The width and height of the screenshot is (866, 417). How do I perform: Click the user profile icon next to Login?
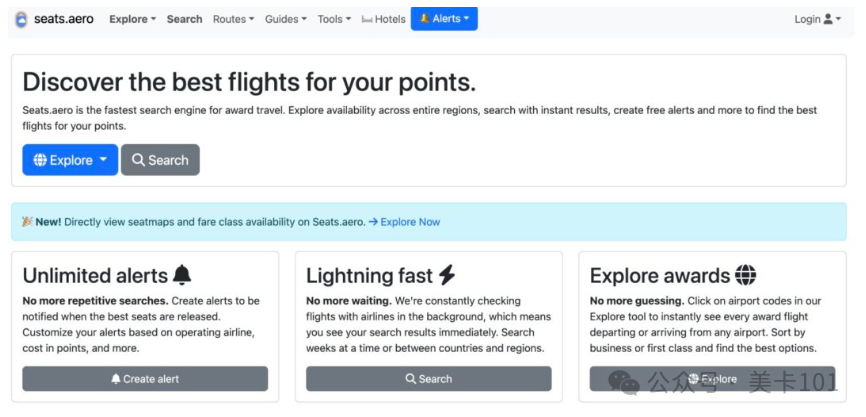[x=828, y=19]
